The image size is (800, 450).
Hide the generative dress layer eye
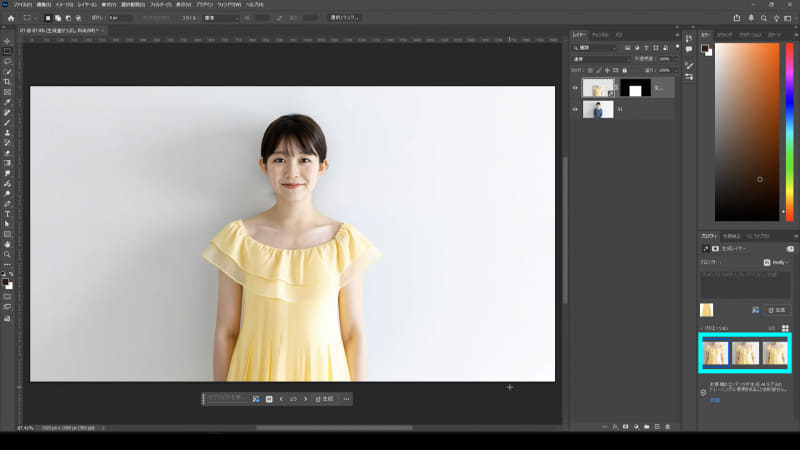575,88
